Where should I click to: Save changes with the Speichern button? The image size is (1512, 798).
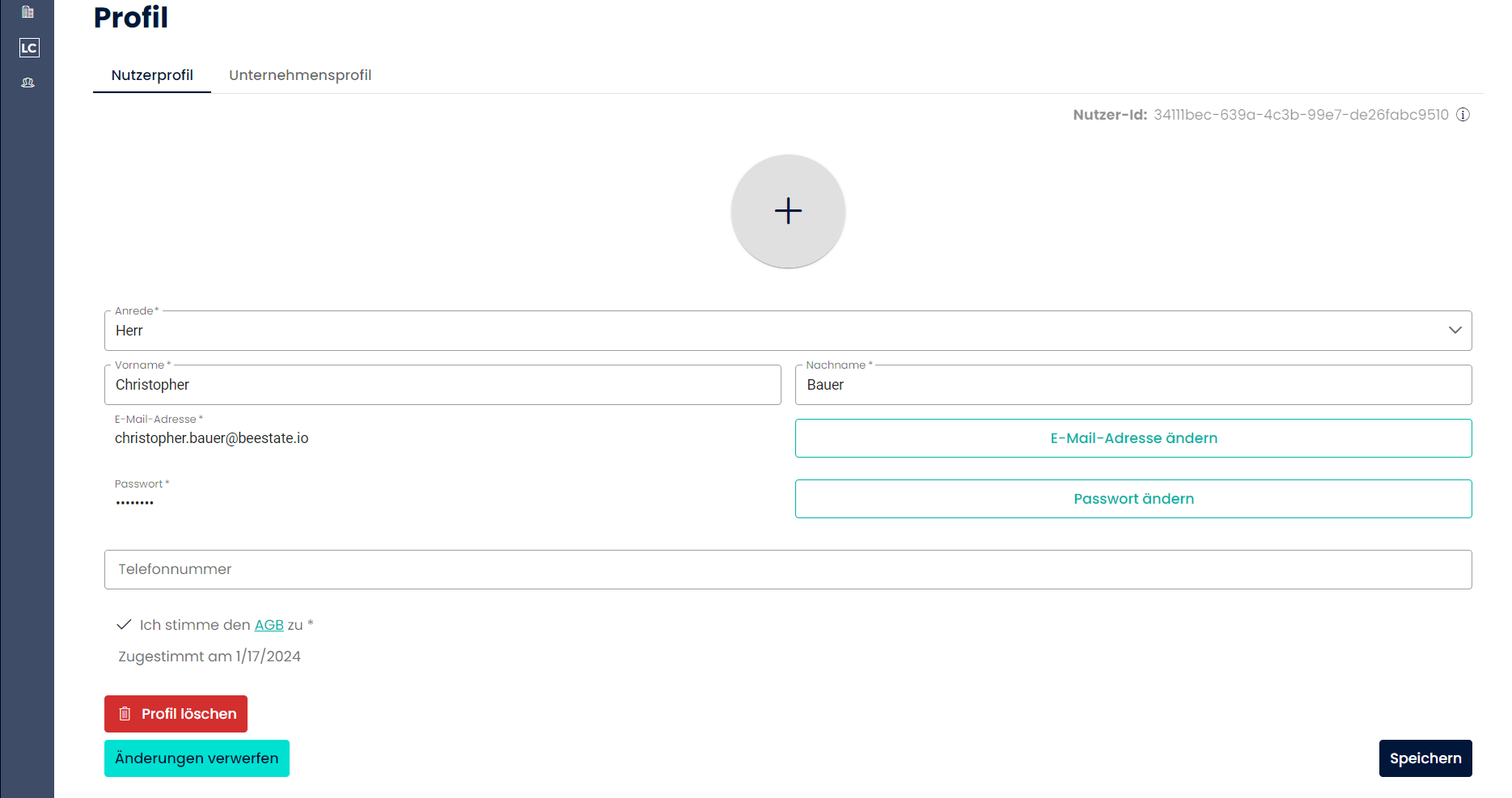1425,758
